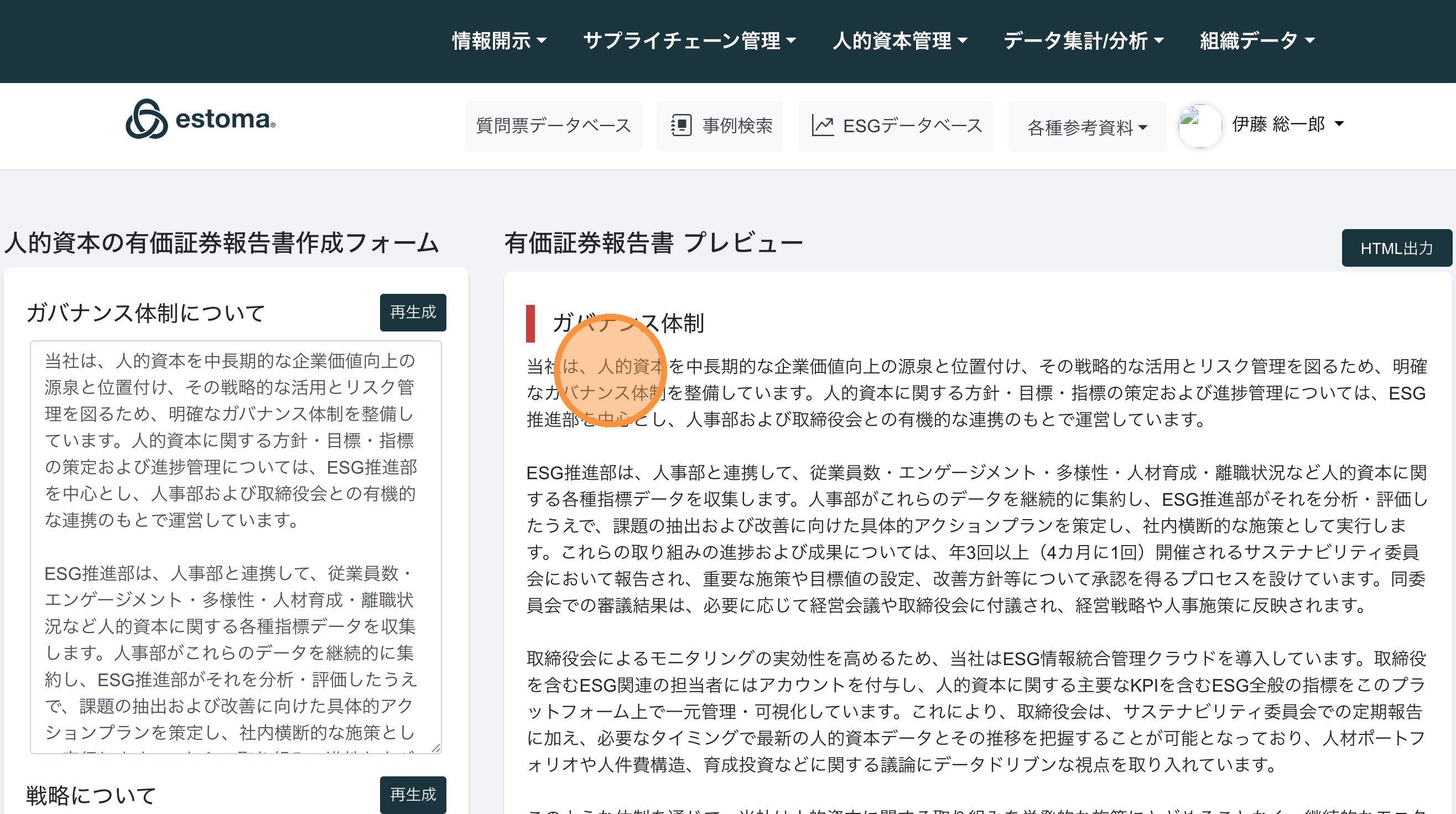Click the ESGデータベース chart icon
The height and width of the screenshot is (814, 1456).
point(823,126)
